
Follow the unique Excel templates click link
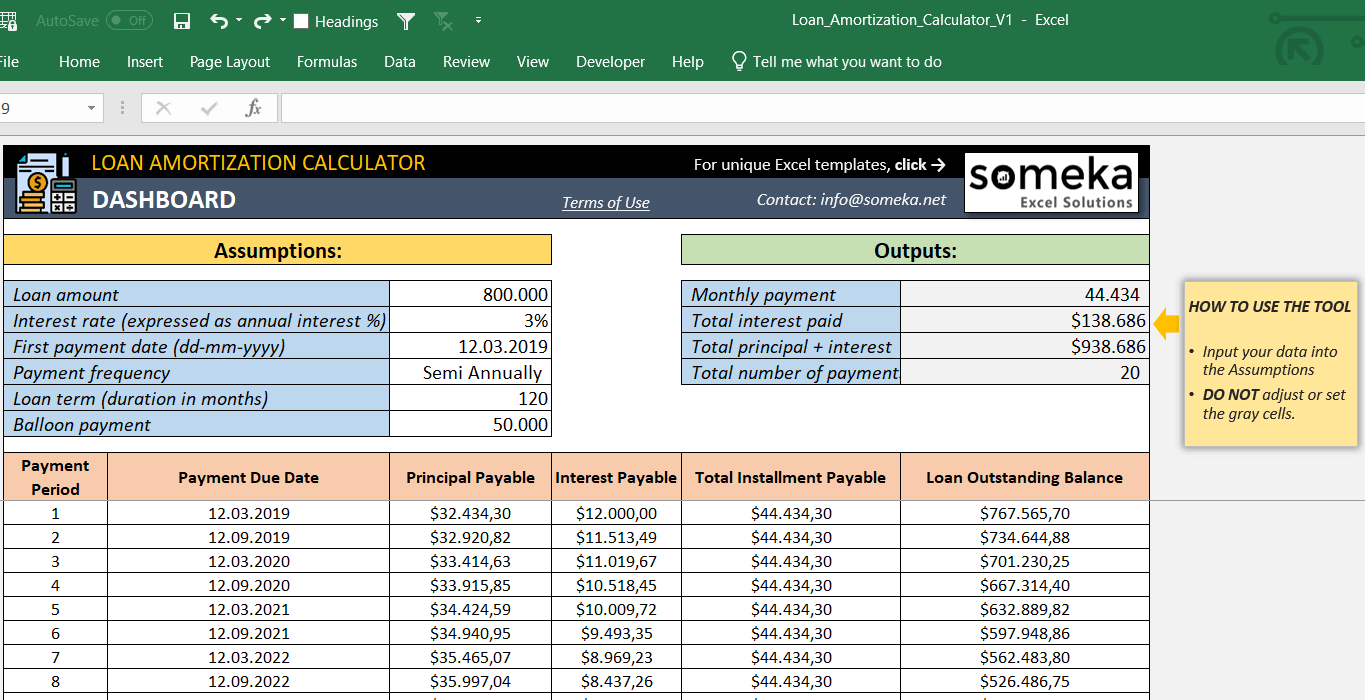coord(820,164)
